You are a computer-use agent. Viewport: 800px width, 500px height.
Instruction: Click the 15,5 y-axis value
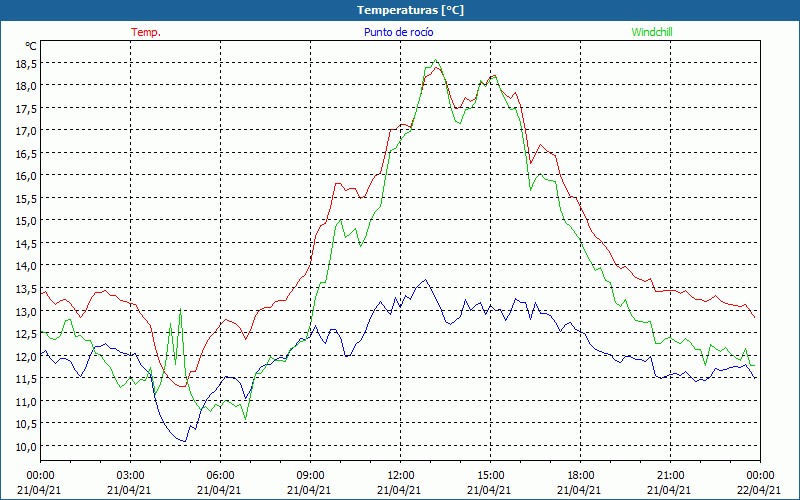tap(25, 198)
